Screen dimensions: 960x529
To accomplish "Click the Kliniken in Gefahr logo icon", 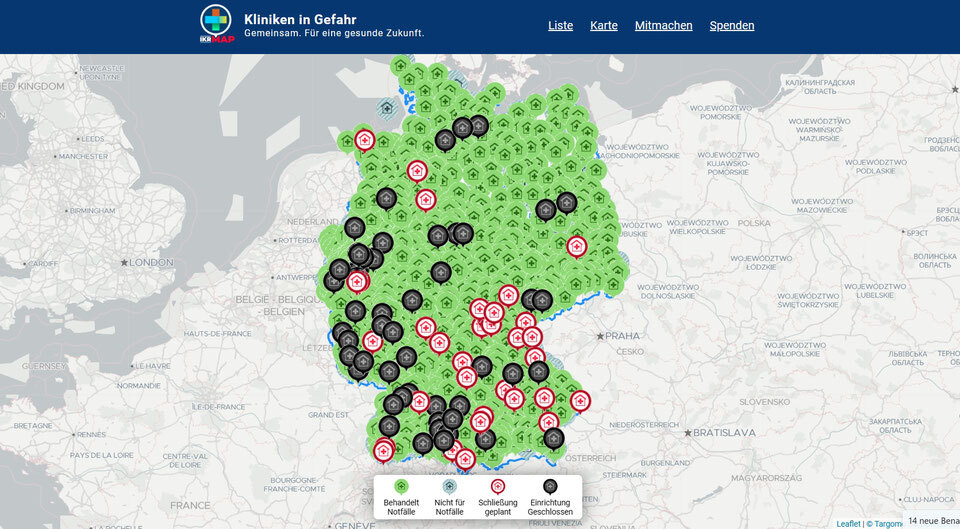I will click(x=215, y=24).
